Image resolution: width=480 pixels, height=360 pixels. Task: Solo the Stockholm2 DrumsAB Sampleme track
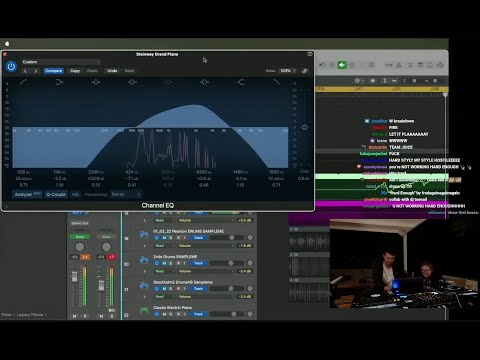[x=171, y=288]
